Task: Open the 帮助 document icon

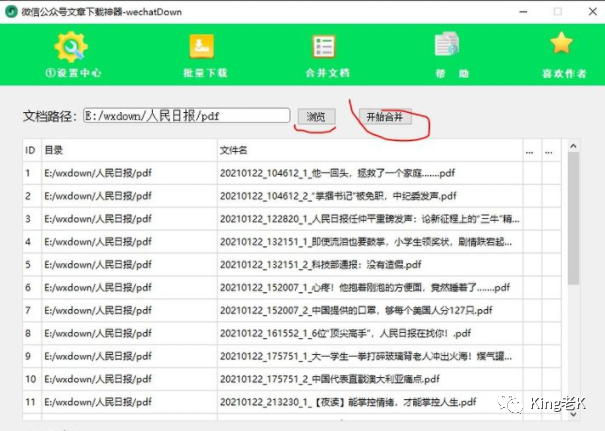Action: click(447, 44)
